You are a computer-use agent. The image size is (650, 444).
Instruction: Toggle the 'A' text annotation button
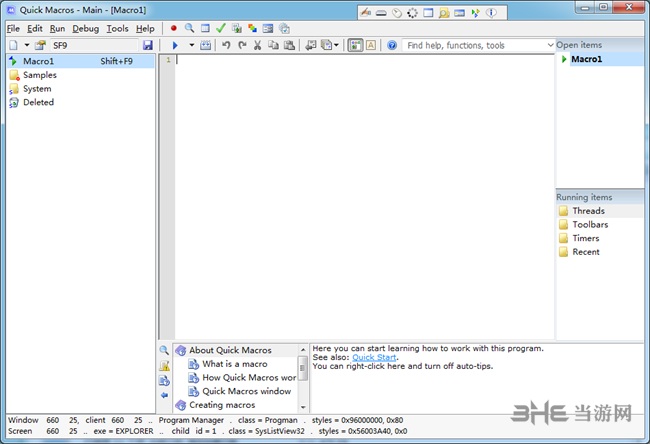pos(370,46)
